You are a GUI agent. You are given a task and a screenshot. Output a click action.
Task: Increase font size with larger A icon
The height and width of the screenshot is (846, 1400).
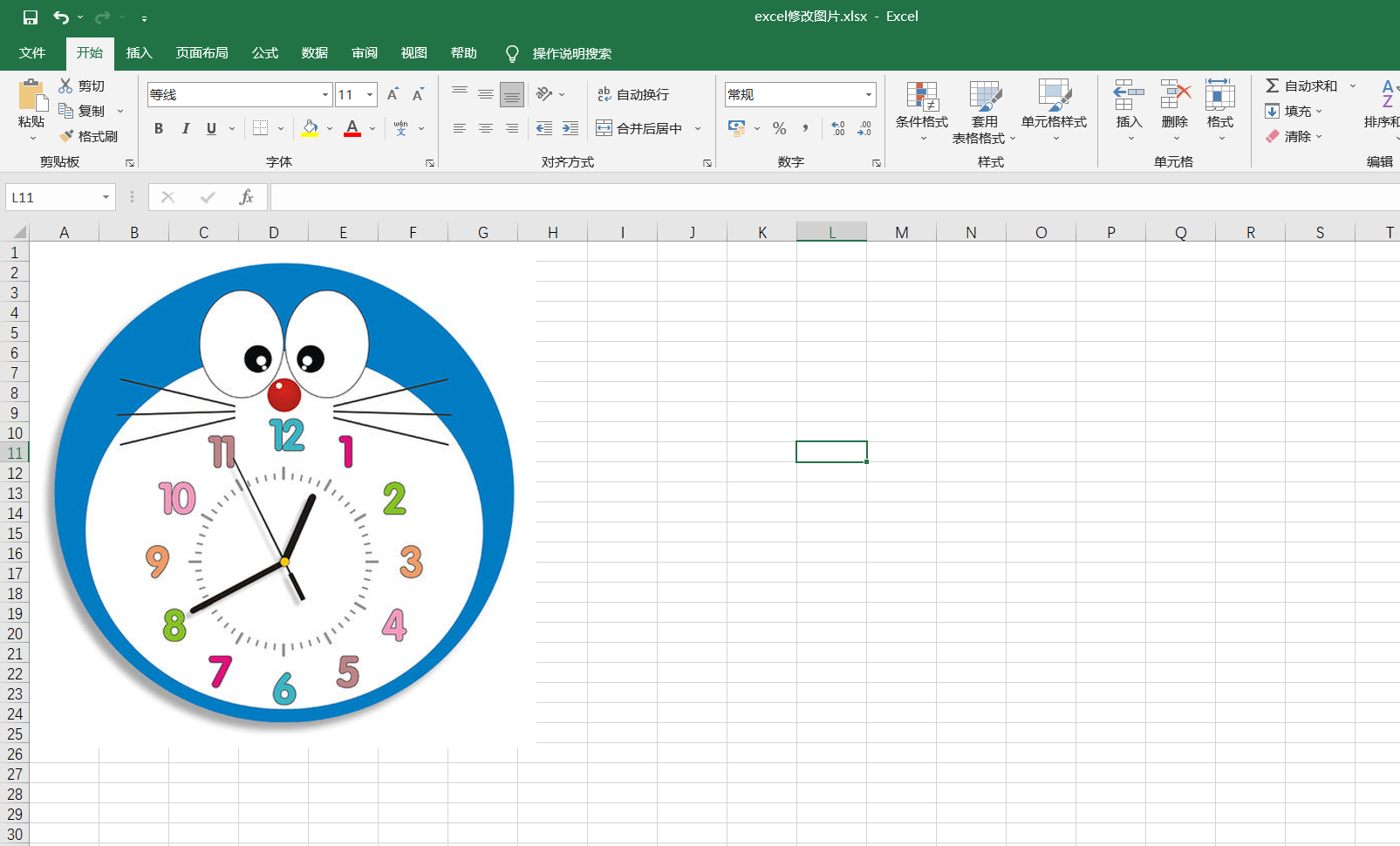(393, 94)
